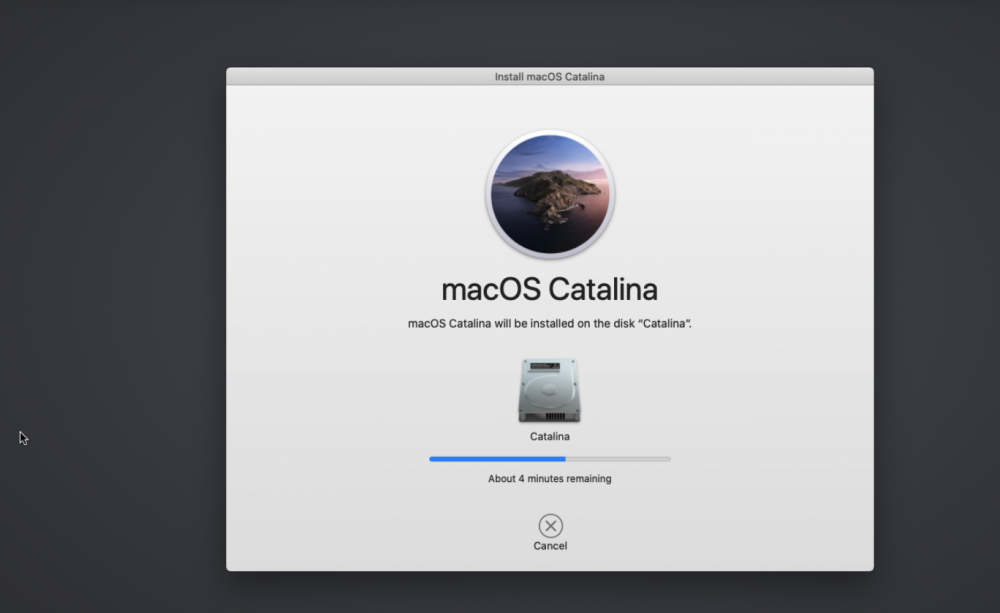Click the 'Cancel' label under the X
Viewport: 1000px width, 613px height.
[x=550, y=546]
